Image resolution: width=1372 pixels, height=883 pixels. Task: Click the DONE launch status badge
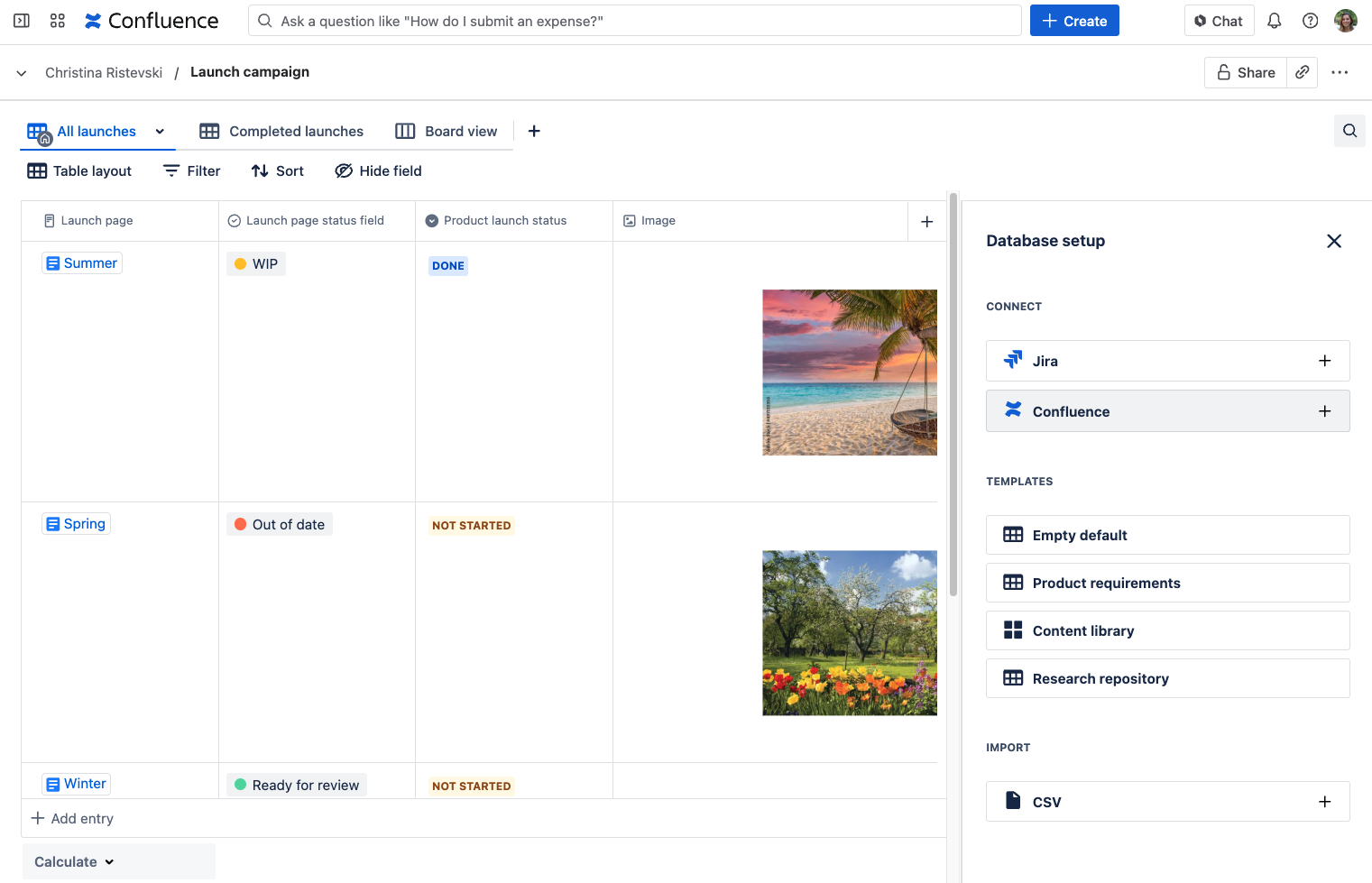(x=448, y=265)
